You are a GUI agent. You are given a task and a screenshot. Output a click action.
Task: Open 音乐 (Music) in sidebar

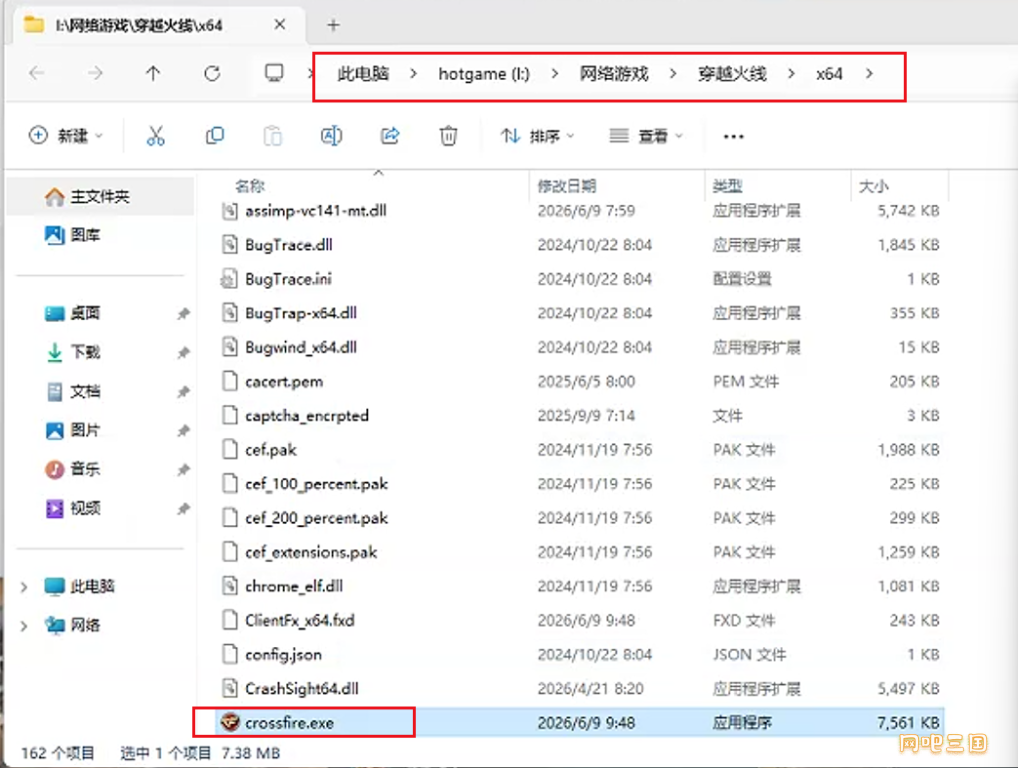point(72,469)
